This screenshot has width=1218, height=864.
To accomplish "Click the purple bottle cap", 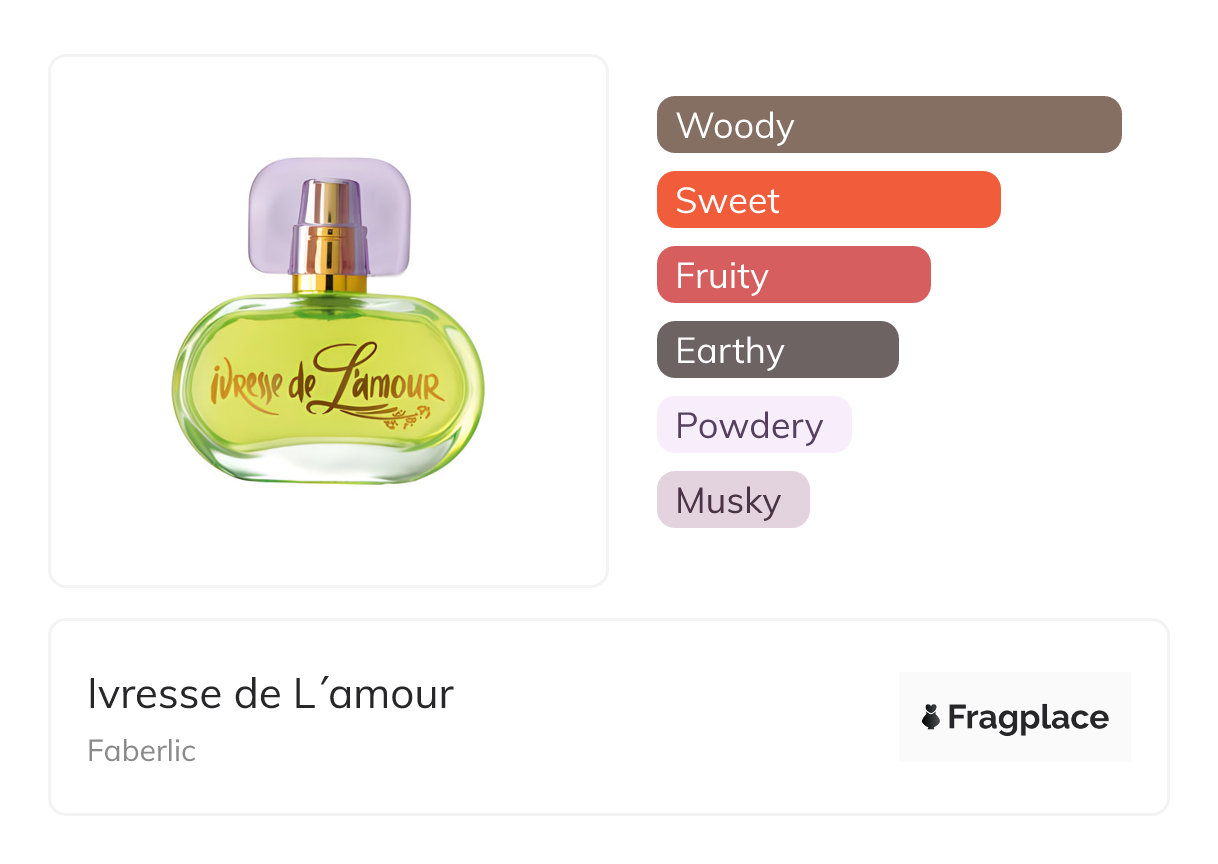I will point(330,216).
